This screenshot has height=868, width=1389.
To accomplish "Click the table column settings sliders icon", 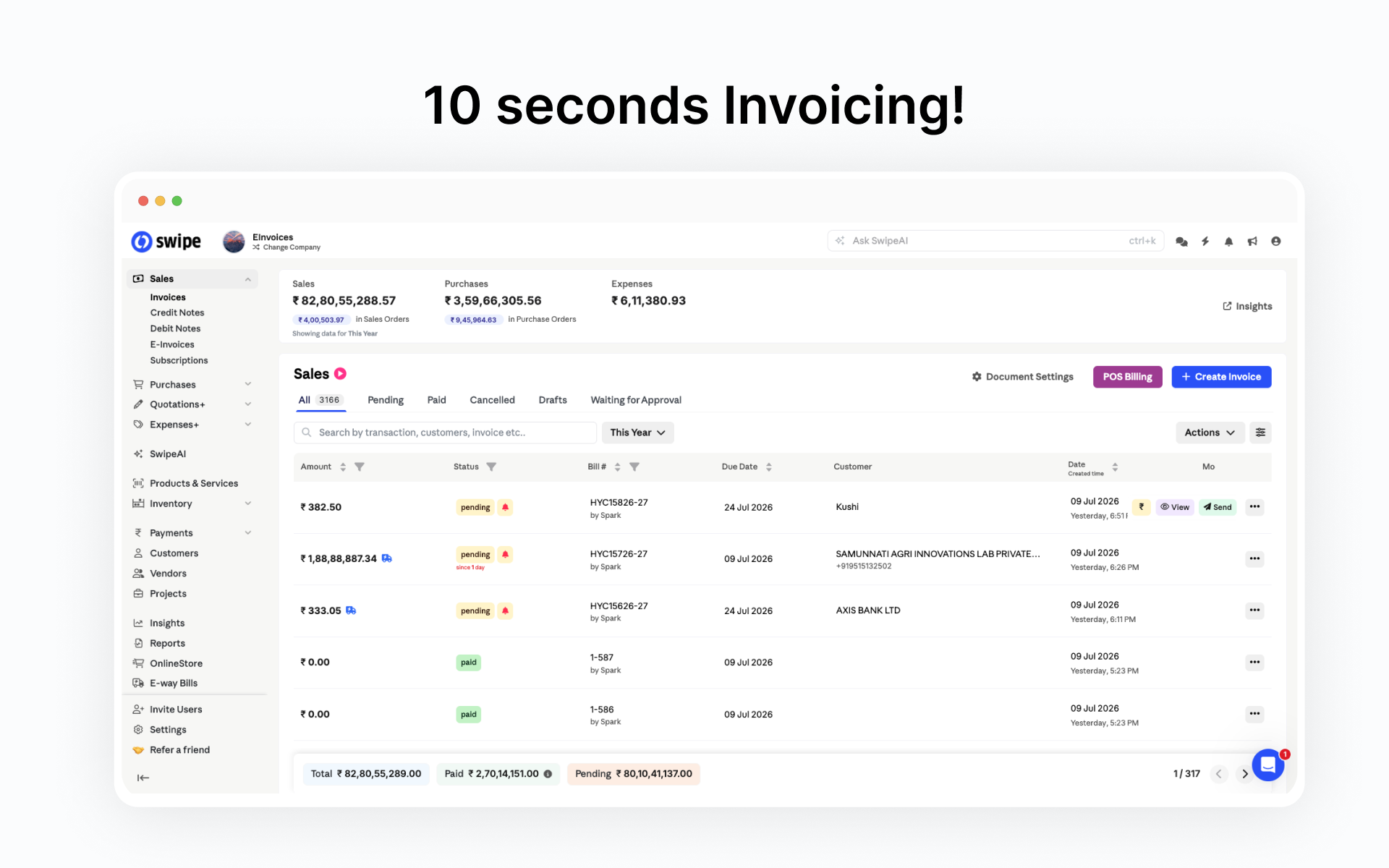I will pyautogui.click(x=1260, y=433).
